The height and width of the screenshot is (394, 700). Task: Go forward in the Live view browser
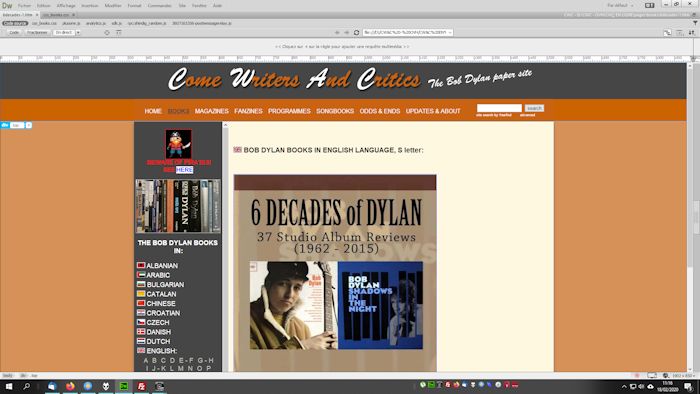[x=346, y=33]
